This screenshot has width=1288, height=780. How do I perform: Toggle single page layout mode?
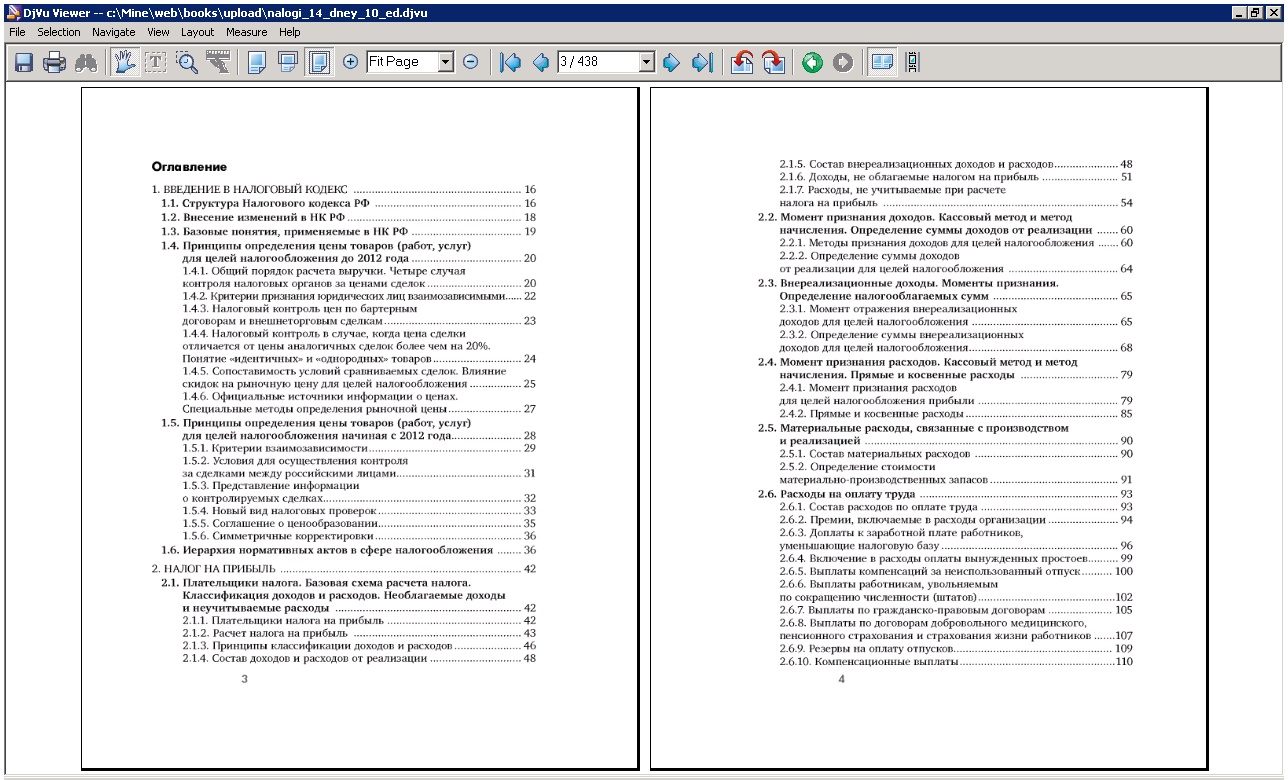pyautogui.click(x=257, y=62)
